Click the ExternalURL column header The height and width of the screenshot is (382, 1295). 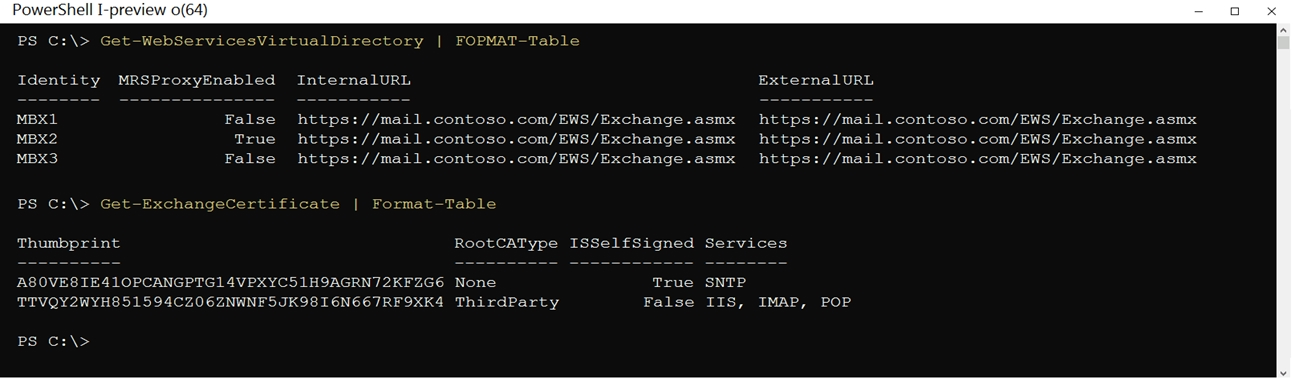click(x=816, y=80)
